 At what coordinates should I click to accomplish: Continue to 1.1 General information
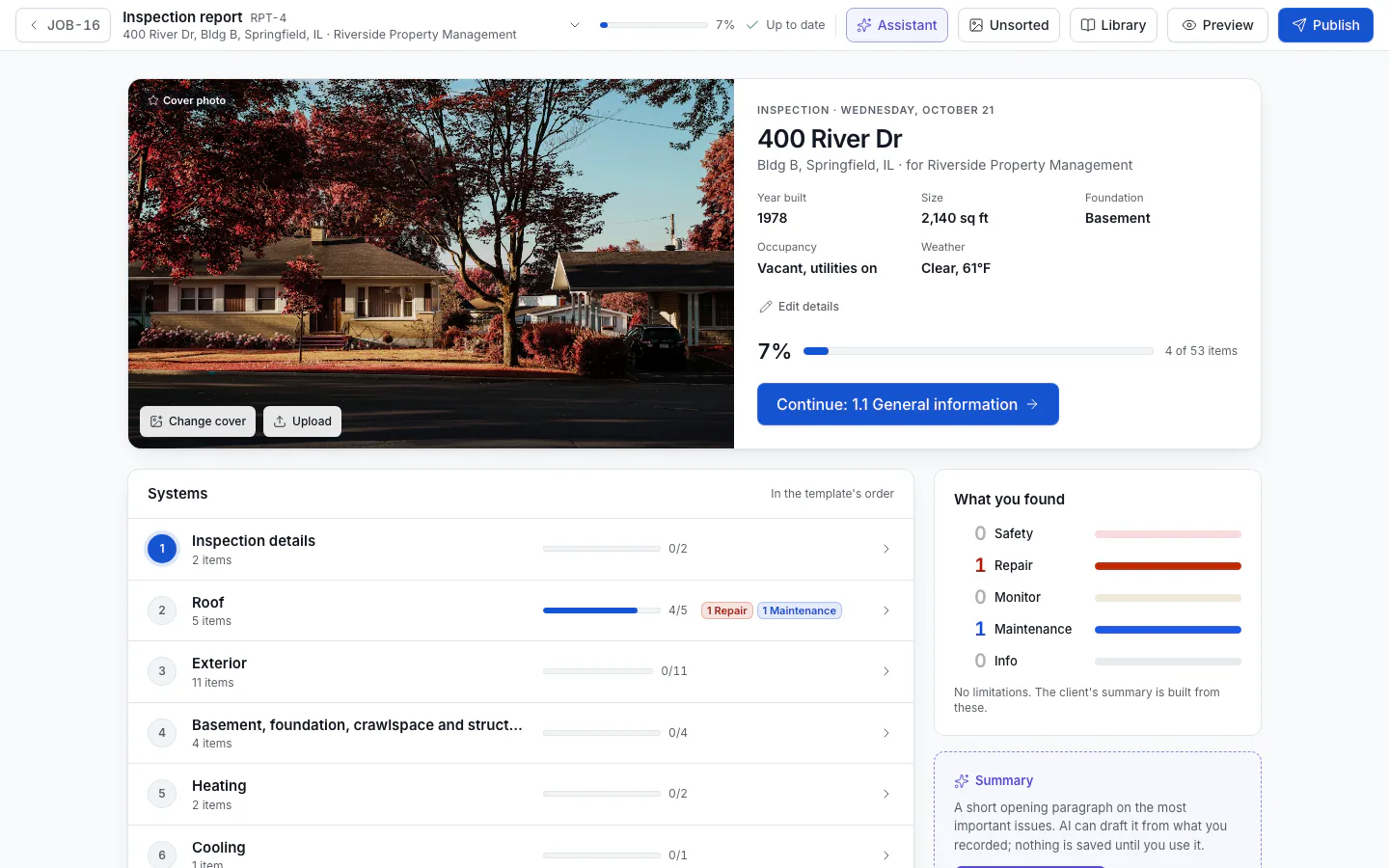pos(908,404)
